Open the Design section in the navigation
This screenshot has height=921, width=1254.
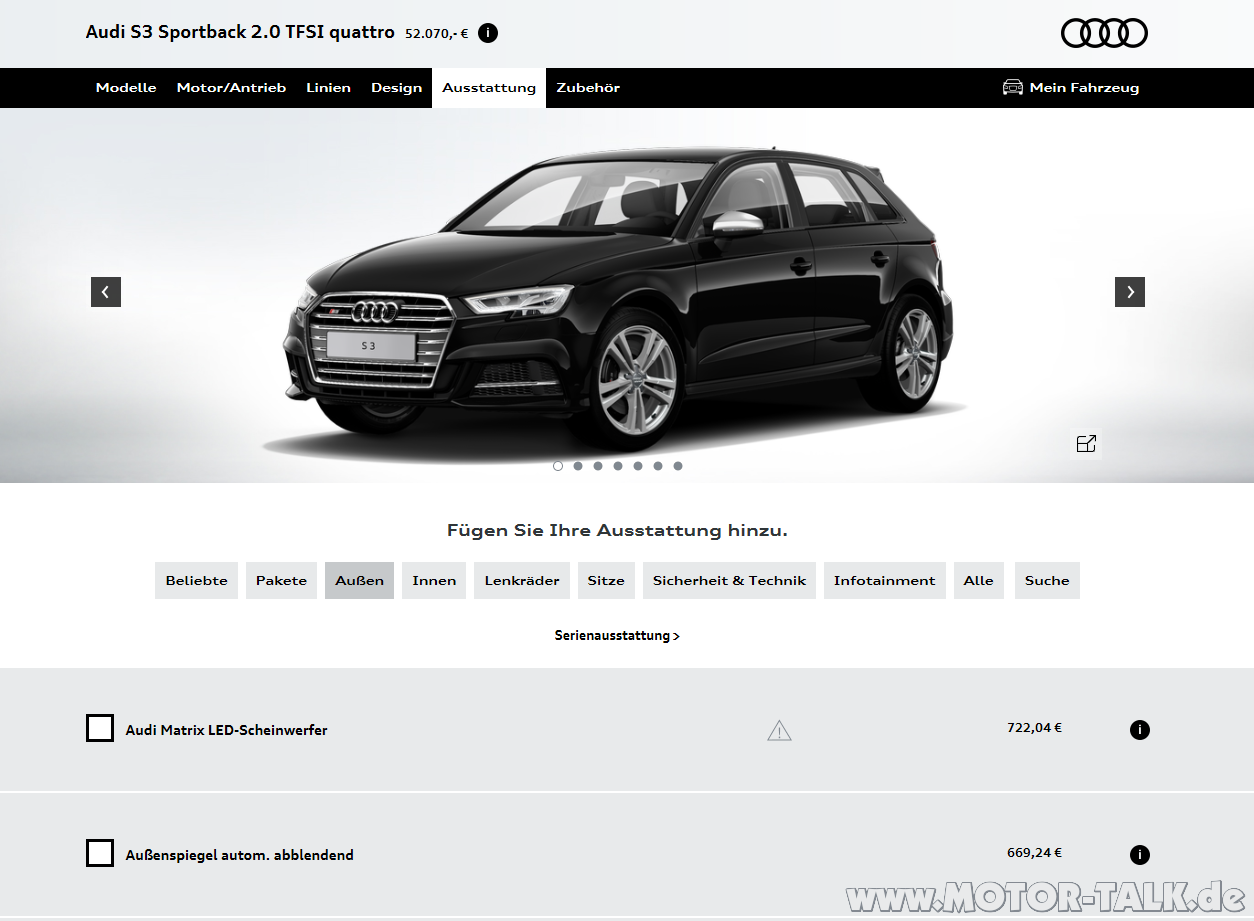point(396,87)
